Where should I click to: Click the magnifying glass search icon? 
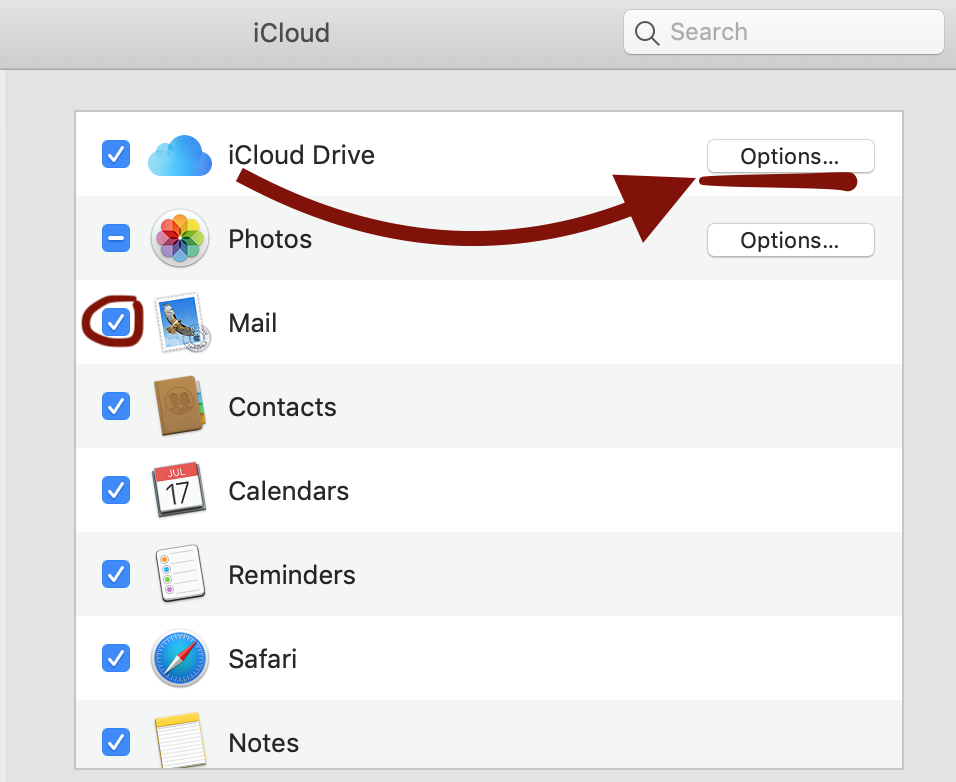tap(647, 33)
